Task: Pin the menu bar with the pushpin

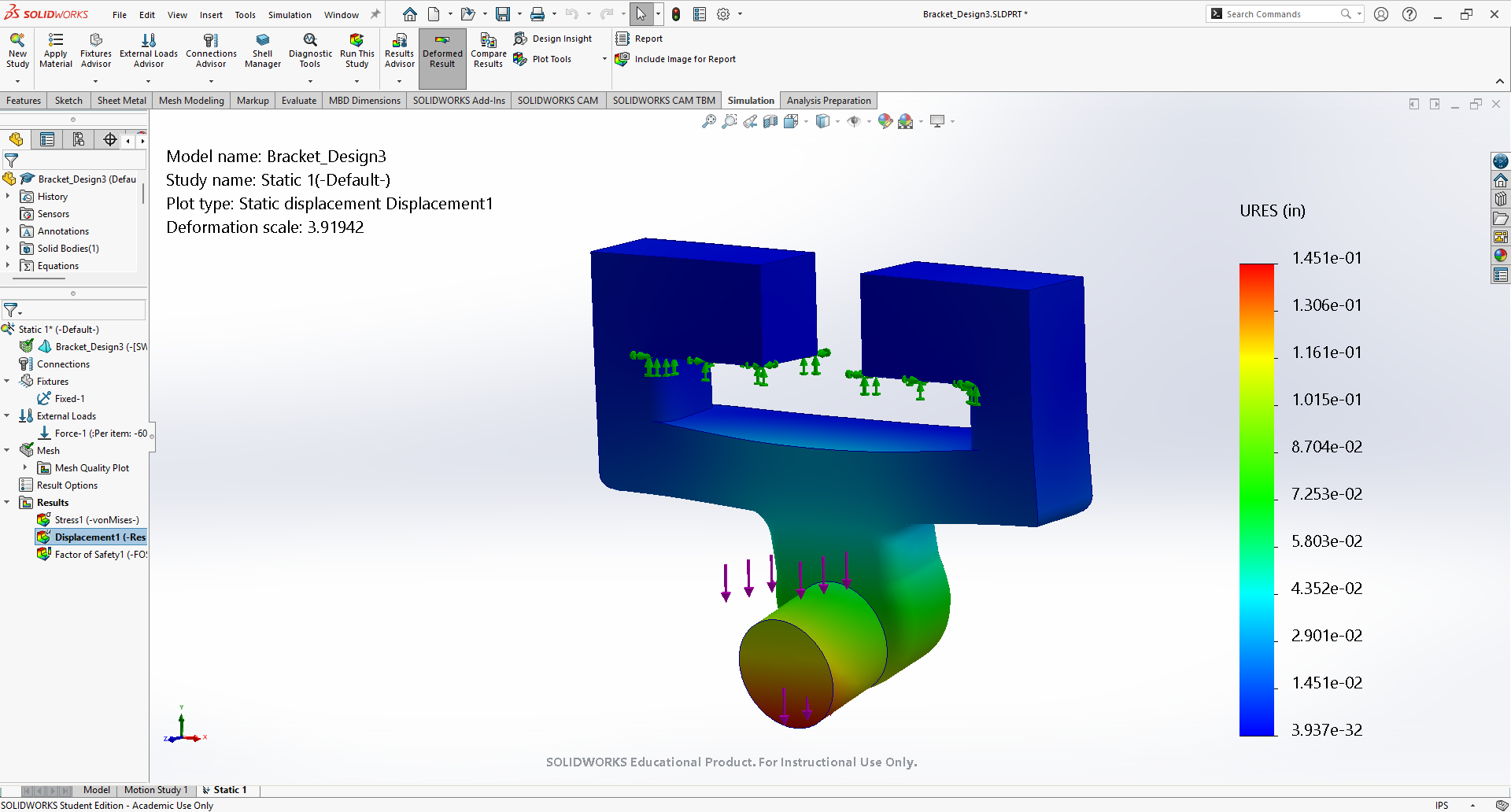Action: pos(375,14)
